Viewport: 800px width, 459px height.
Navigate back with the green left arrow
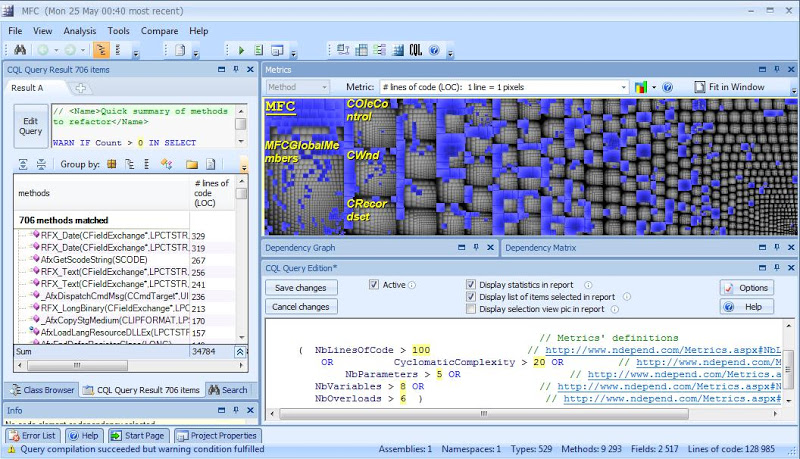43,50
